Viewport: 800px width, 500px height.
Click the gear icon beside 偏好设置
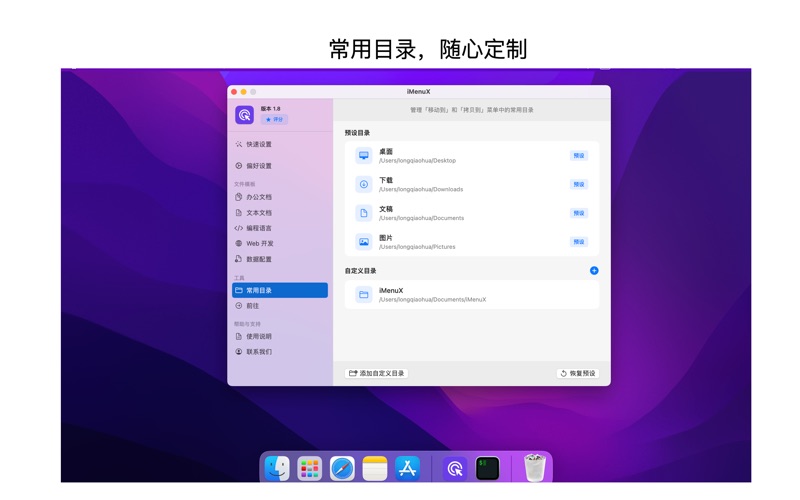238,166
